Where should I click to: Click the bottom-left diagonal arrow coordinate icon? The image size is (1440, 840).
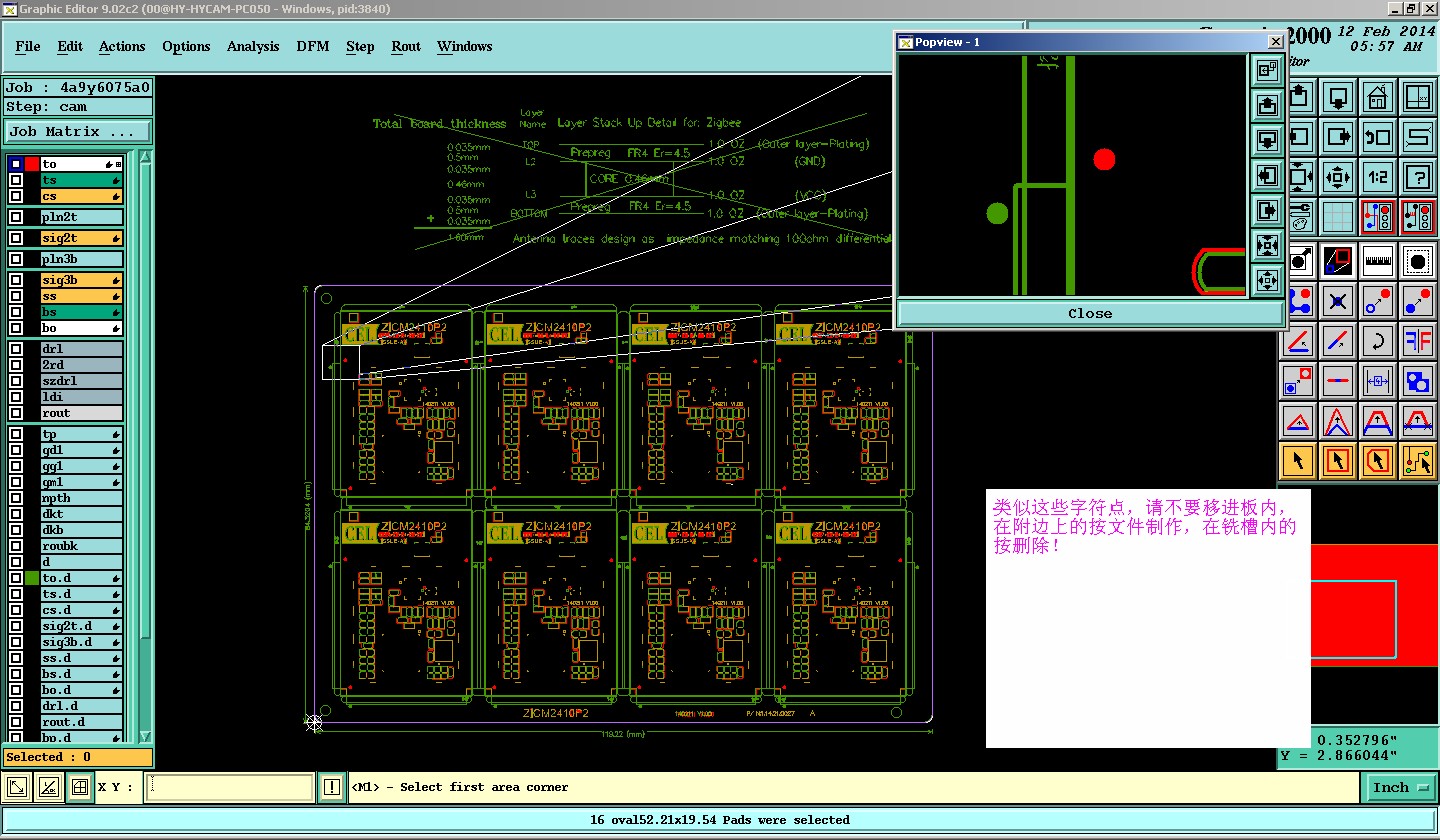click(17, 787)
